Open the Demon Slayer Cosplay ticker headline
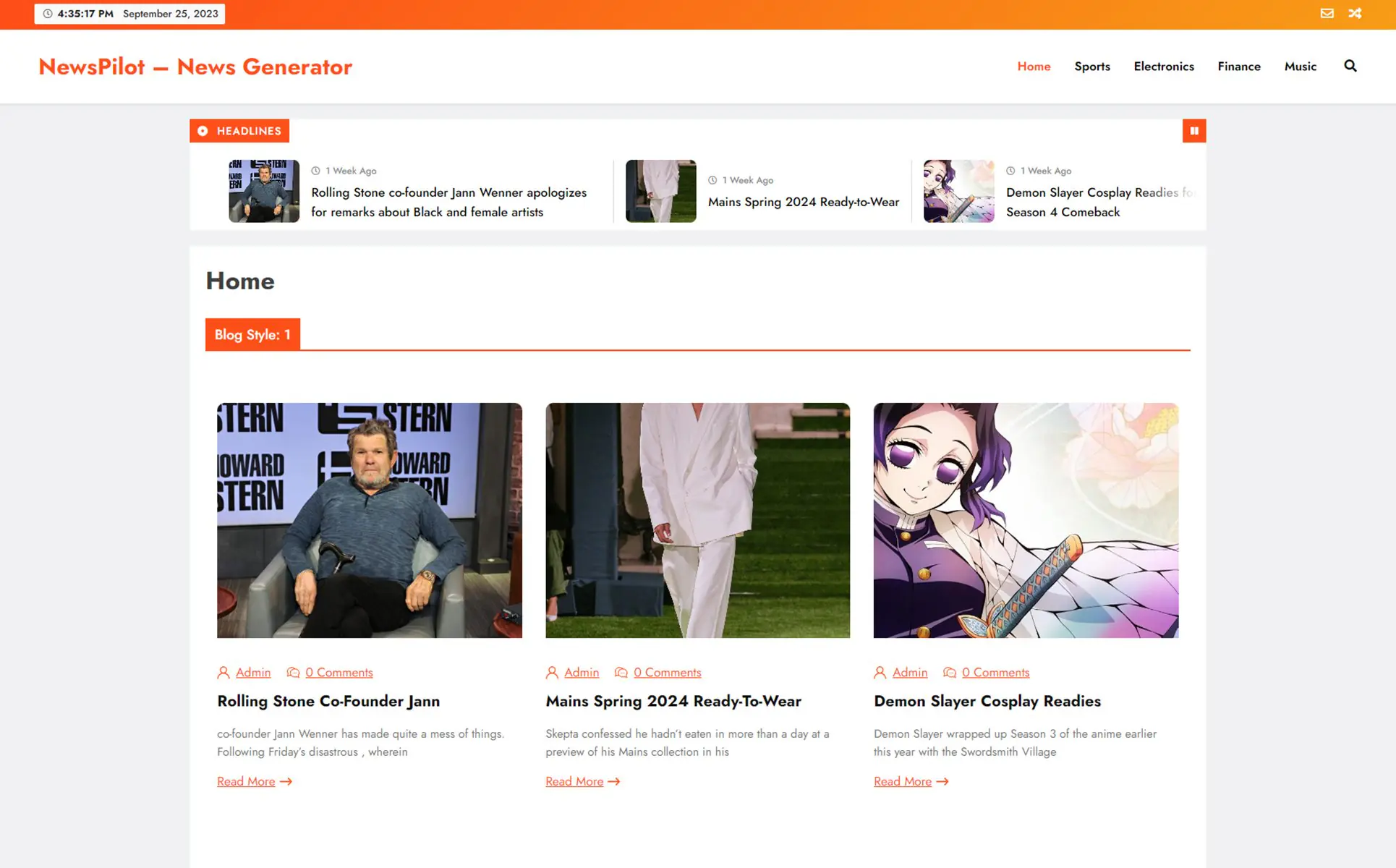 pos(1100,203)
